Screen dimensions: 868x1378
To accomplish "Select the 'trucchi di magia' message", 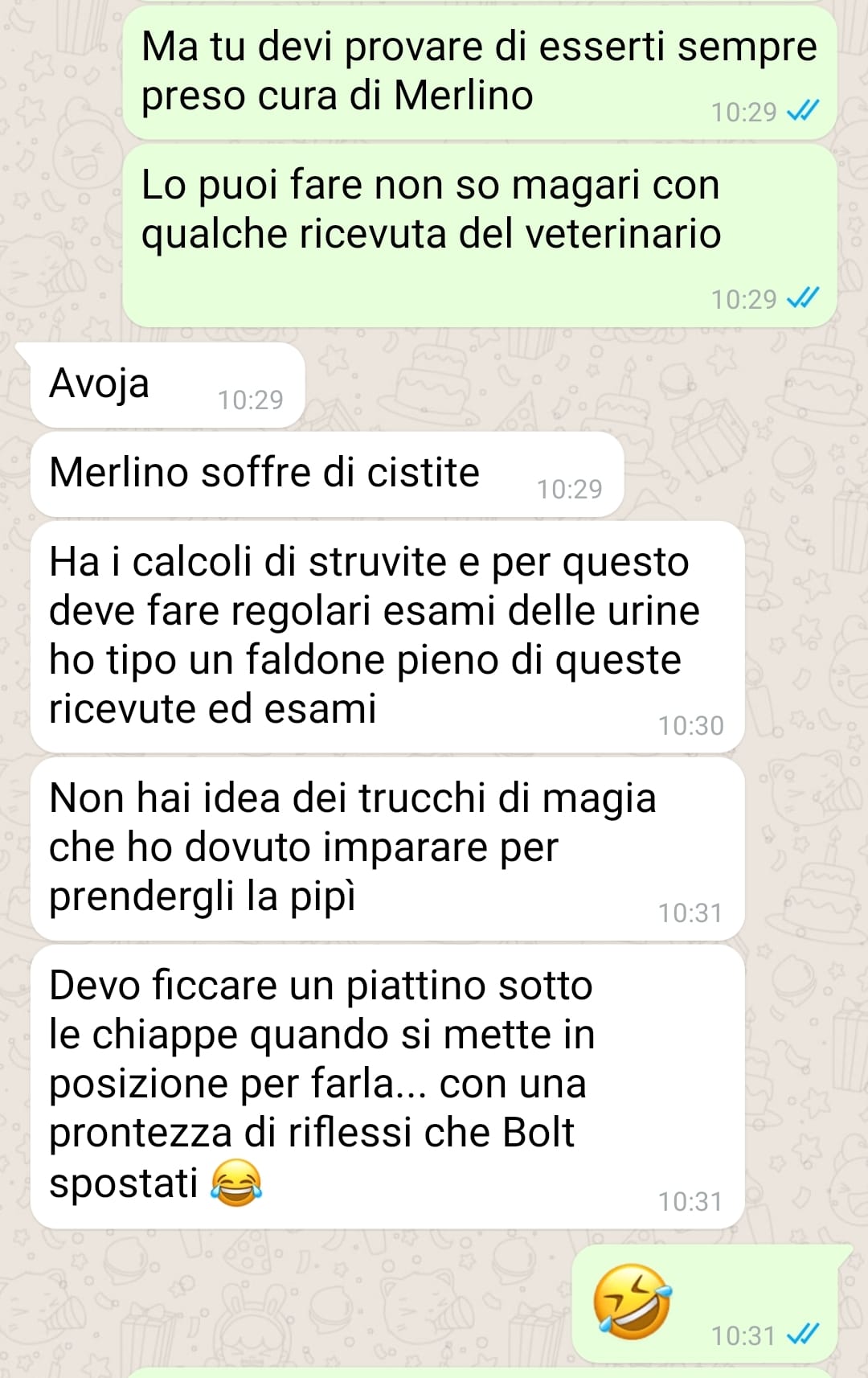I will [387, 849].
